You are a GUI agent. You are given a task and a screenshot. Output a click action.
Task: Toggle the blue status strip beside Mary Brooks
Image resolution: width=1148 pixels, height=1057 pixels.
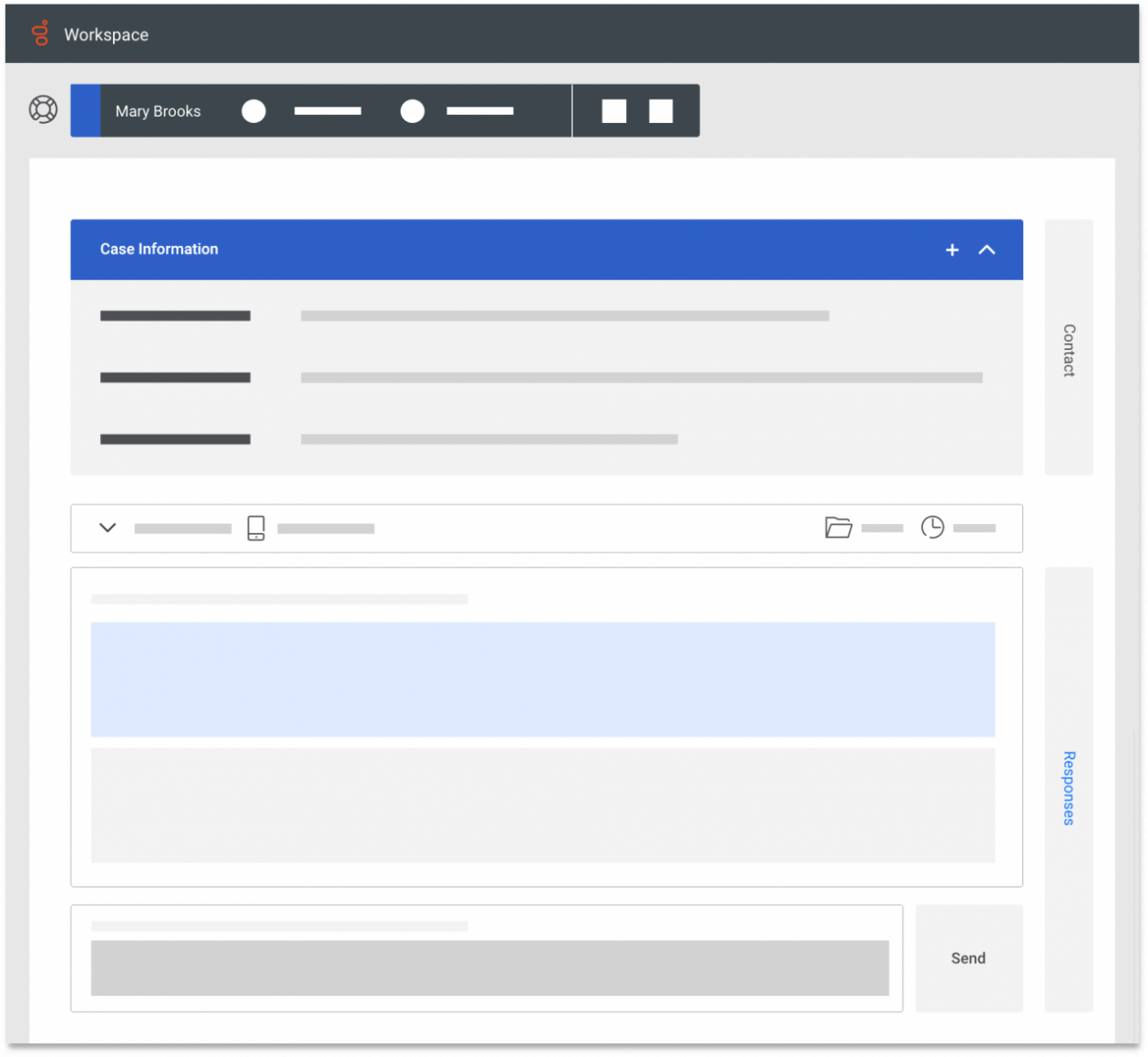tap(85, 110)
